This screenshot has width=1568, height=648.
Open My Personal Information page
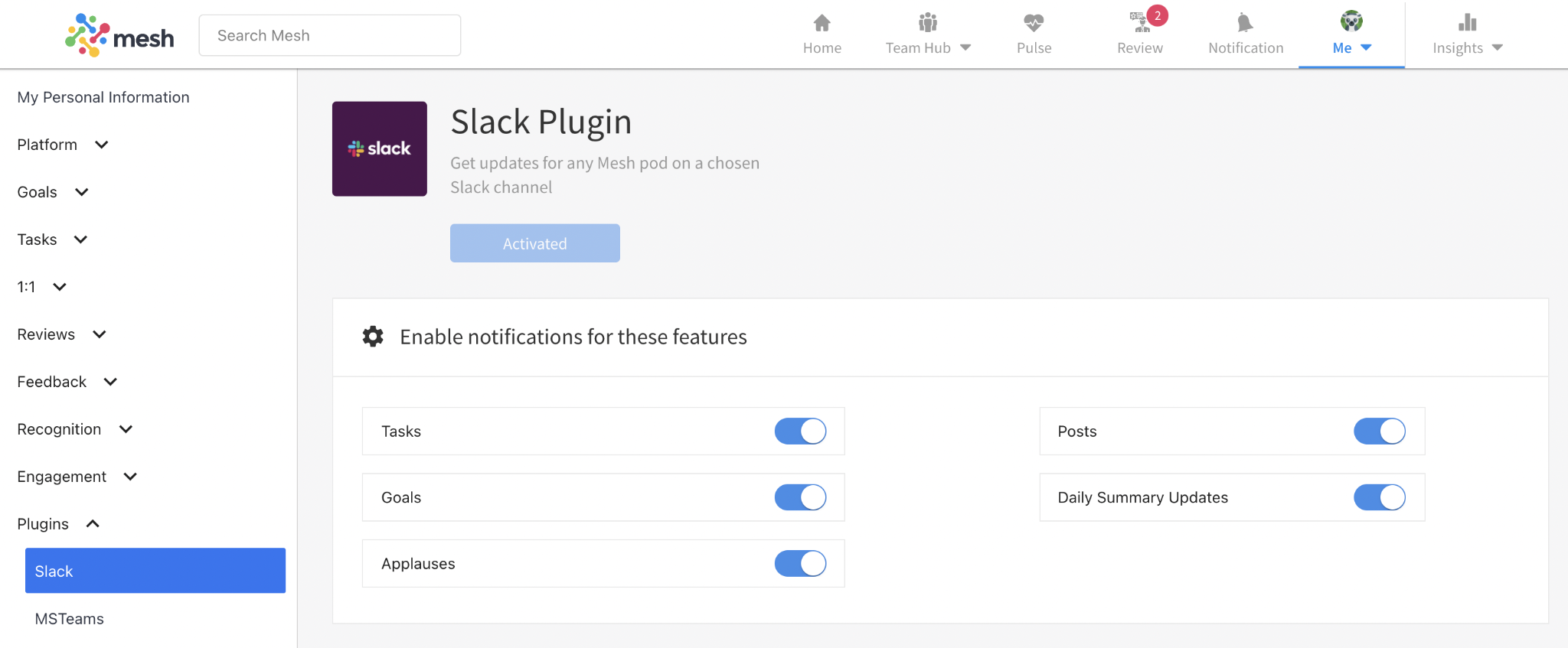pos(103,97)
